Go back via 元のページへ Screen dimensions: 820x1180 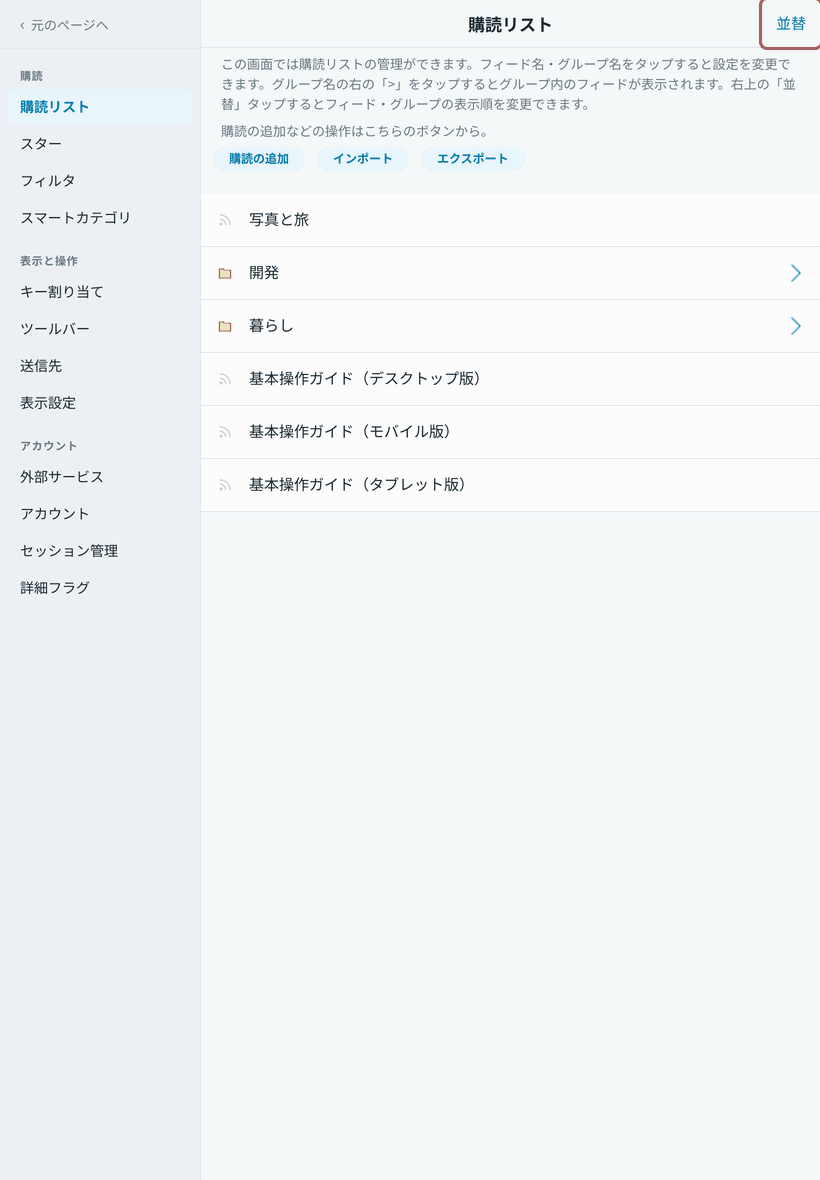[64, 26]
